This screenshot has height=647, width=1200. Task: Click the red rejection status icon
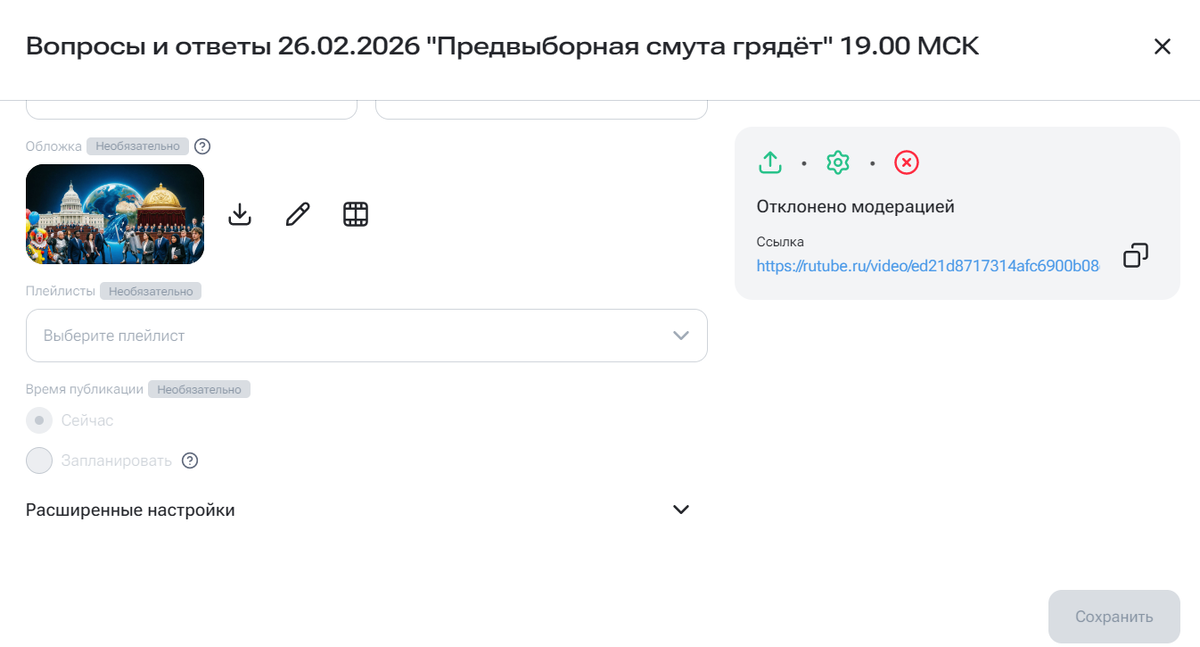pos(906,162)
